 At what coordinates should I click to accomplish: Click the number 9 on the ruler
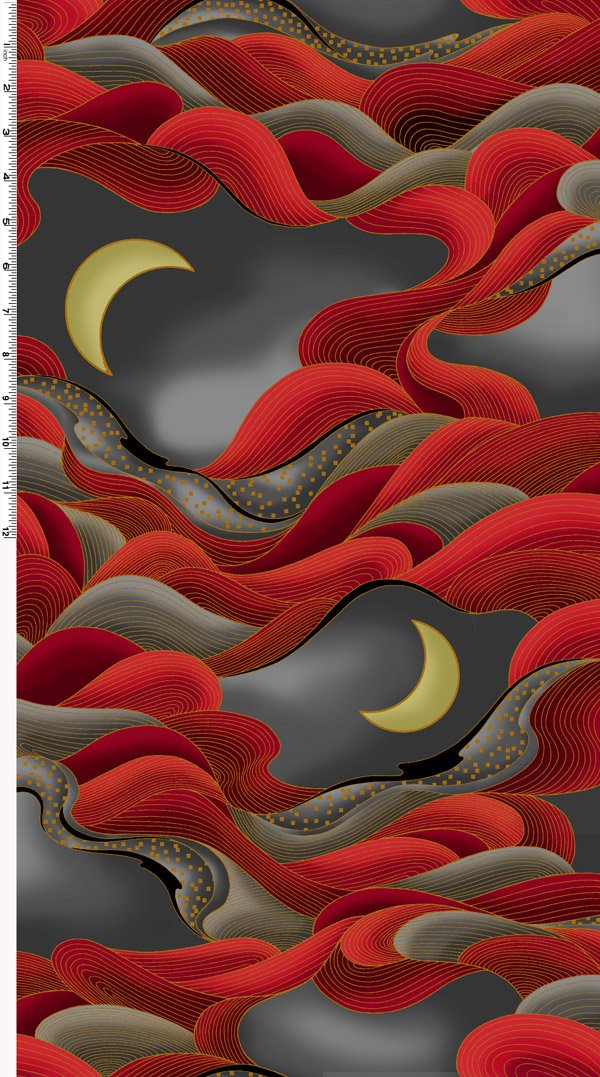(7, 398)
